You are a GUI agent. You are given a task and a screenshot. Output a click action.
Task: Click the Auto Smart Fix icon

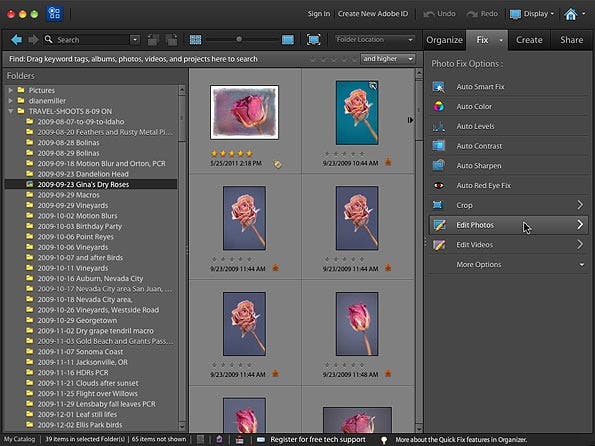[x=439, y=87]
